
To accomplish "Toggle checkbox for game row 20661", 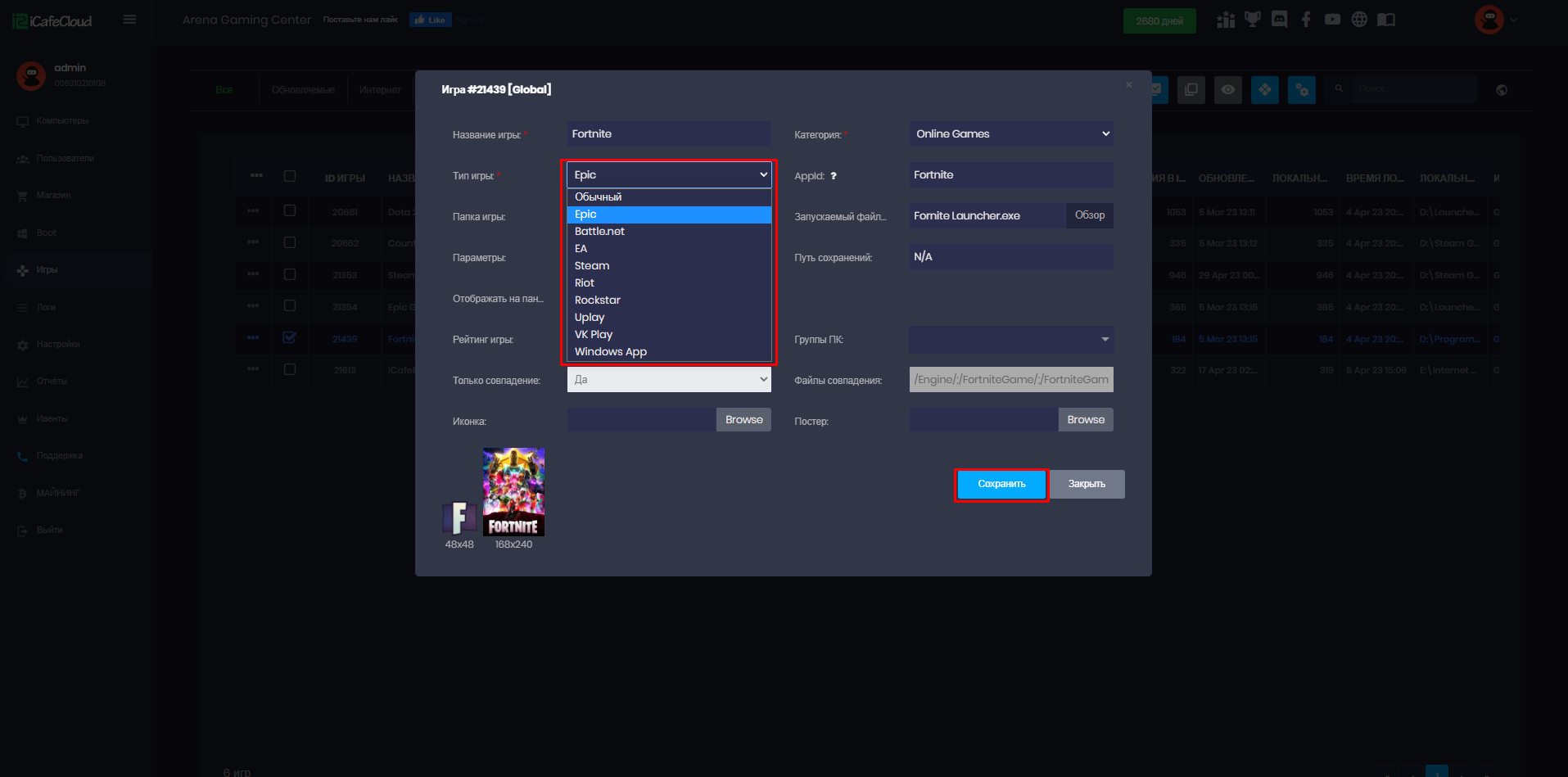I will tap(289, 210).
